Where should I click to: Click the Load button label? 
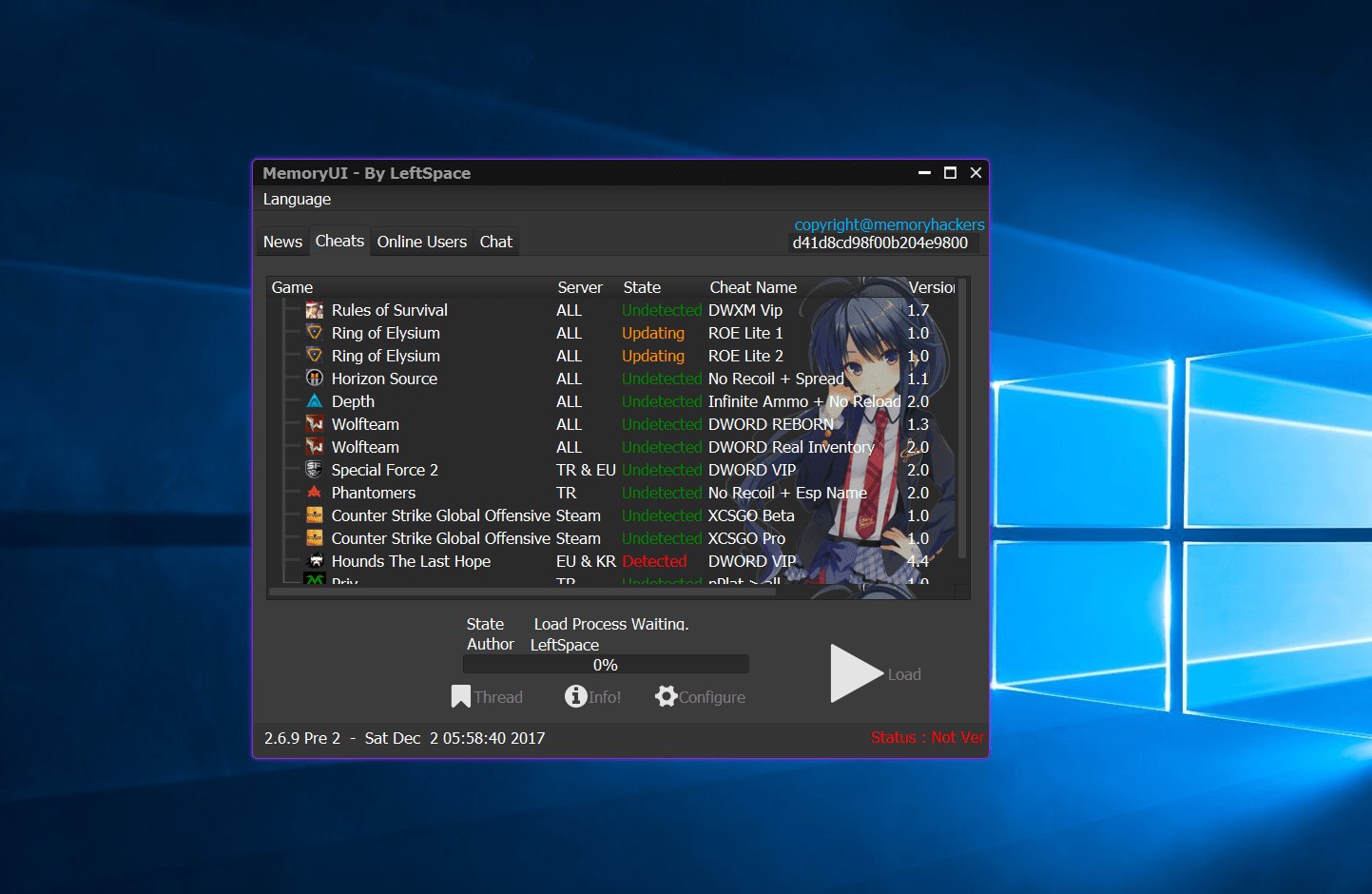pyautogui.click(x=904, y=674)
